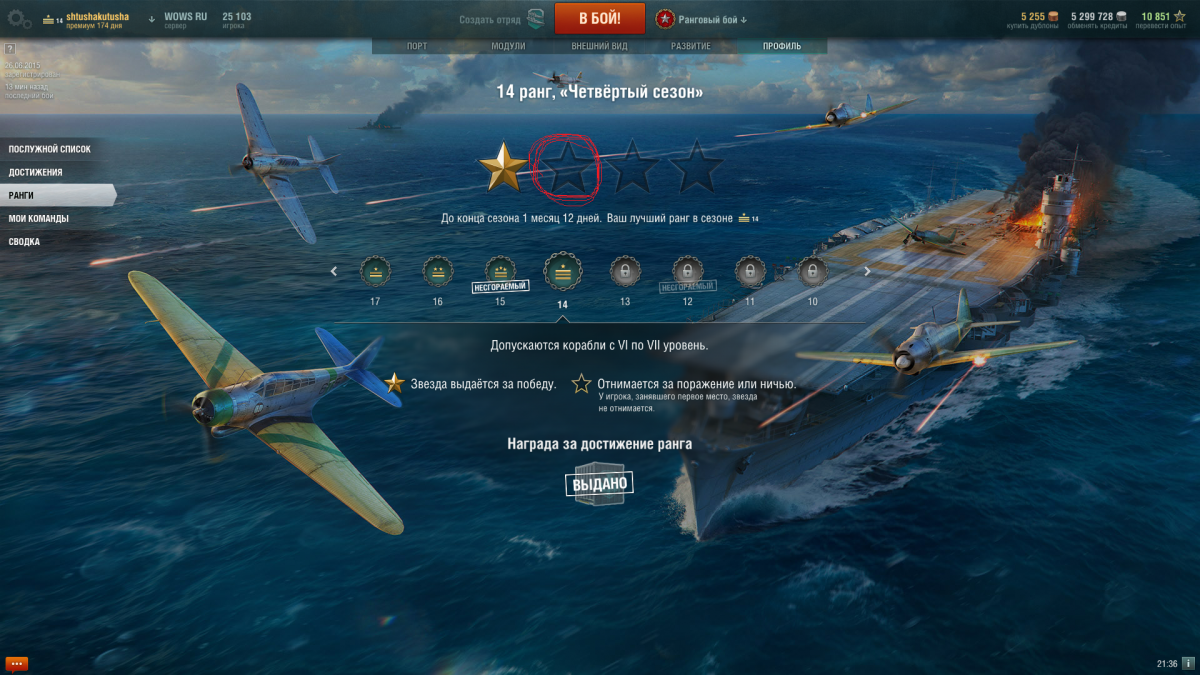The image size is (1200, 675).
Task: Switch to the МОДУЛИ tab
Action: click(x=508, y=46)
